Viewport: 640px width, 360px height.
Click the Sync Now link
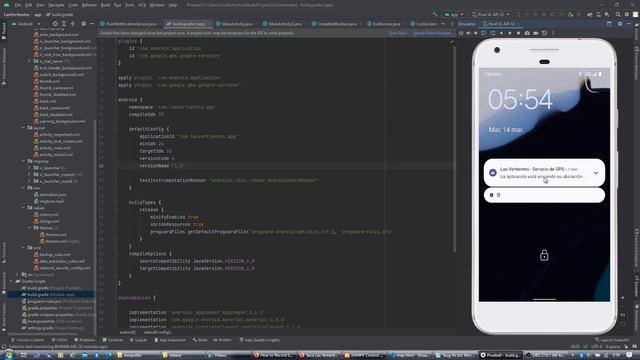[x=398, y=33]
